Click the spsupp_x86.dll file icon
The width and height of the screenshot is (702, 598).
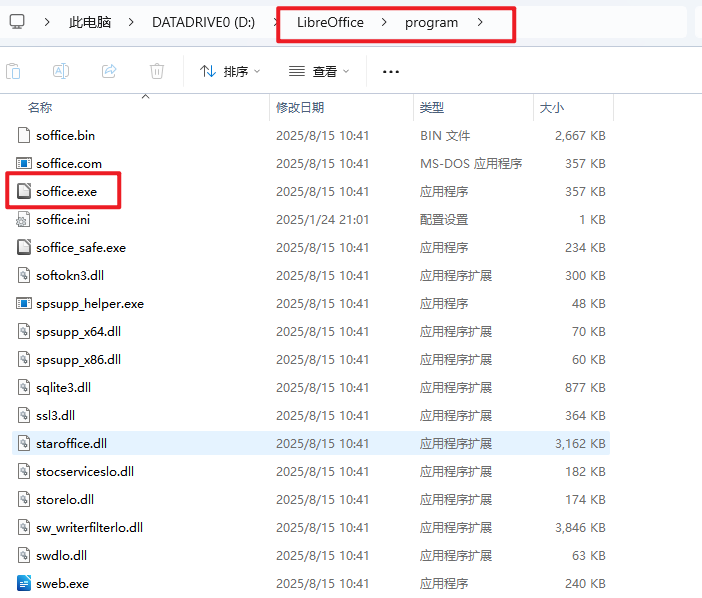pos(24,359)
